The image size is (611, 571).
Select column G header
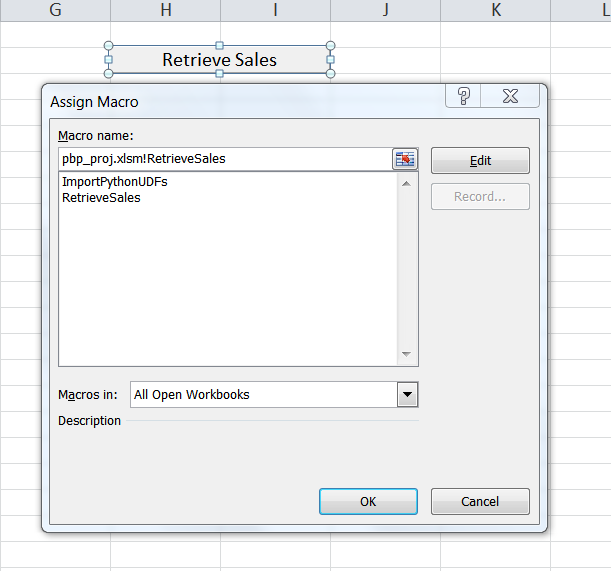tap(55, 10)
